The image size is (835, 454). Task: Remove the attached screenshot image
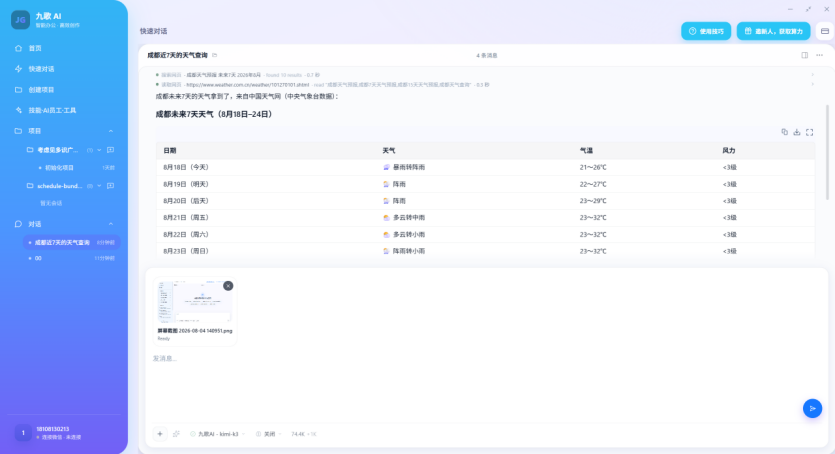coord(228,286)
